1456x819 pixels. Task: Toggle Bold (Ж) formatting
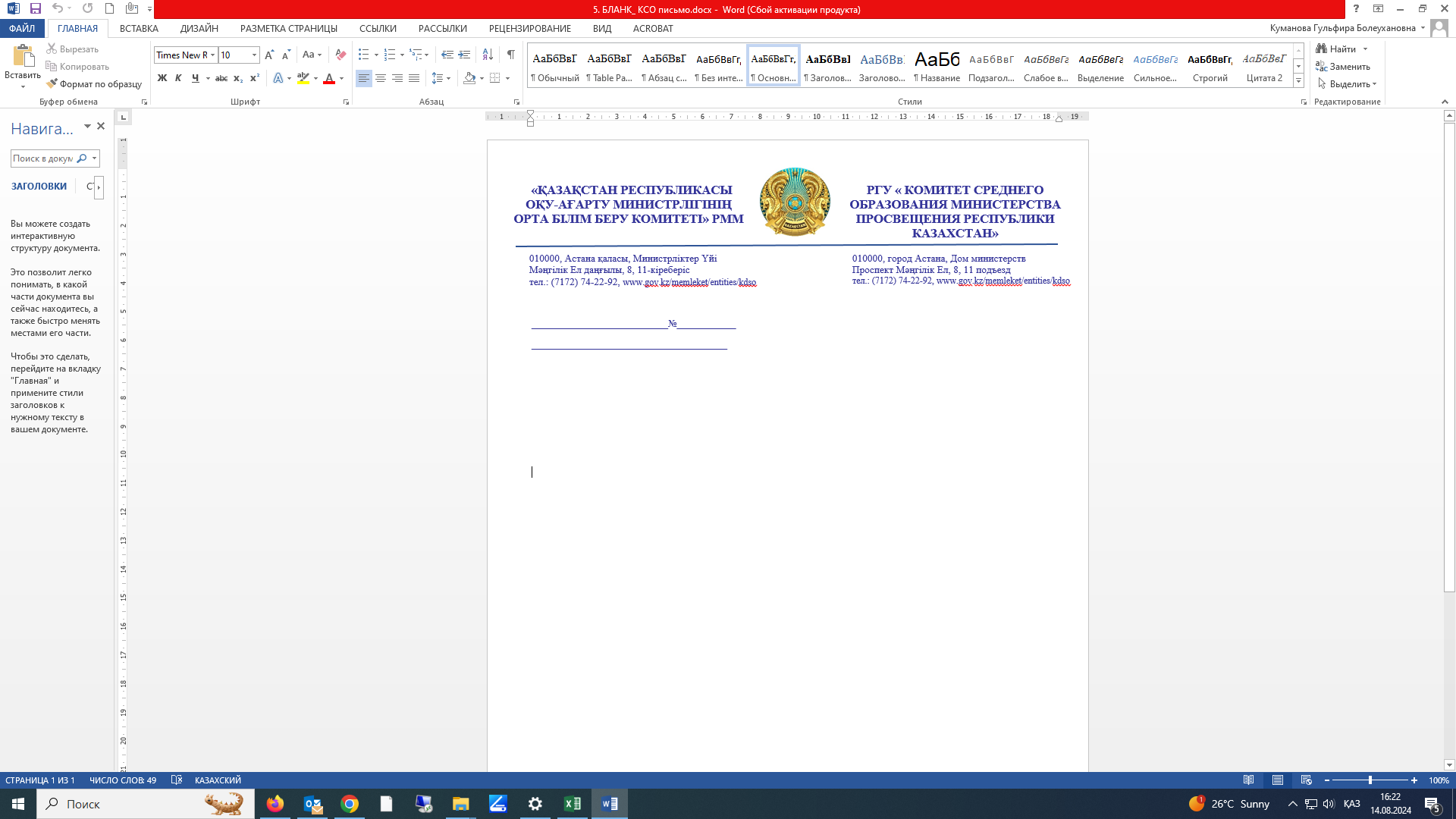click(162, 78)
